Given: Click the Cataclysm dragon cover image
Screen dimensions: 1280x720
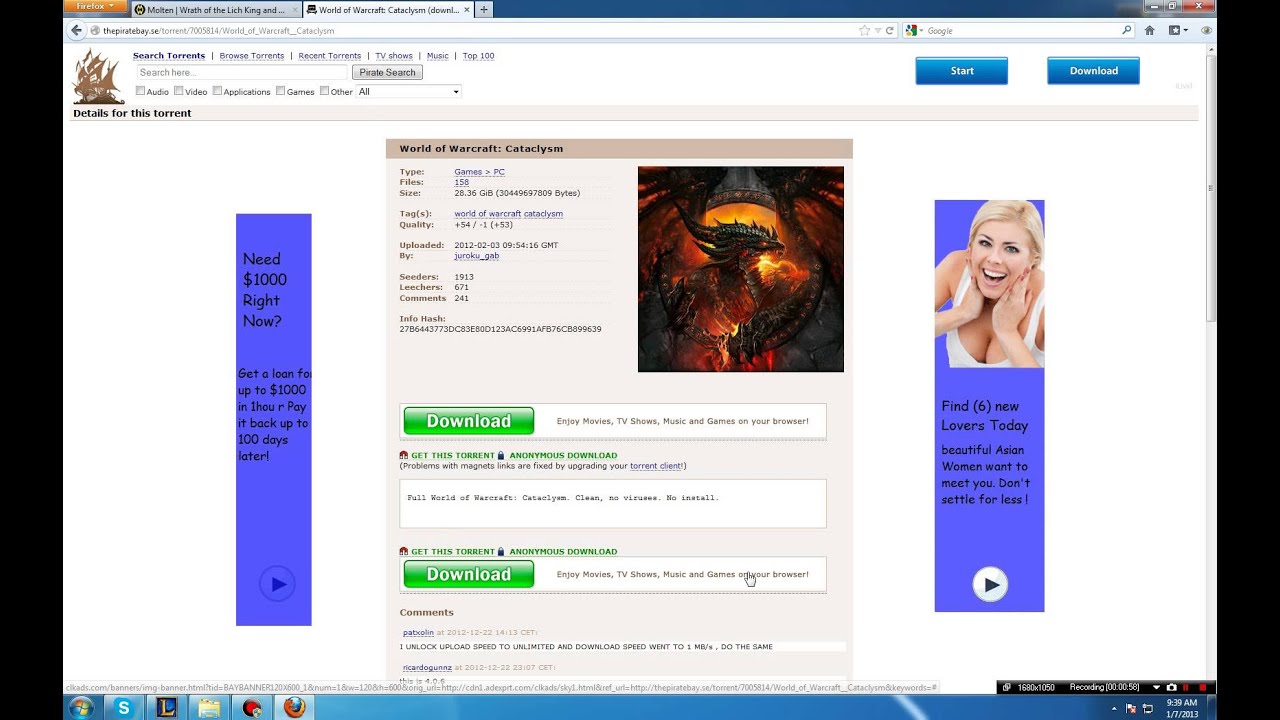Looking at the screenshot, I should pyautogui.click(x=741, y=269).
